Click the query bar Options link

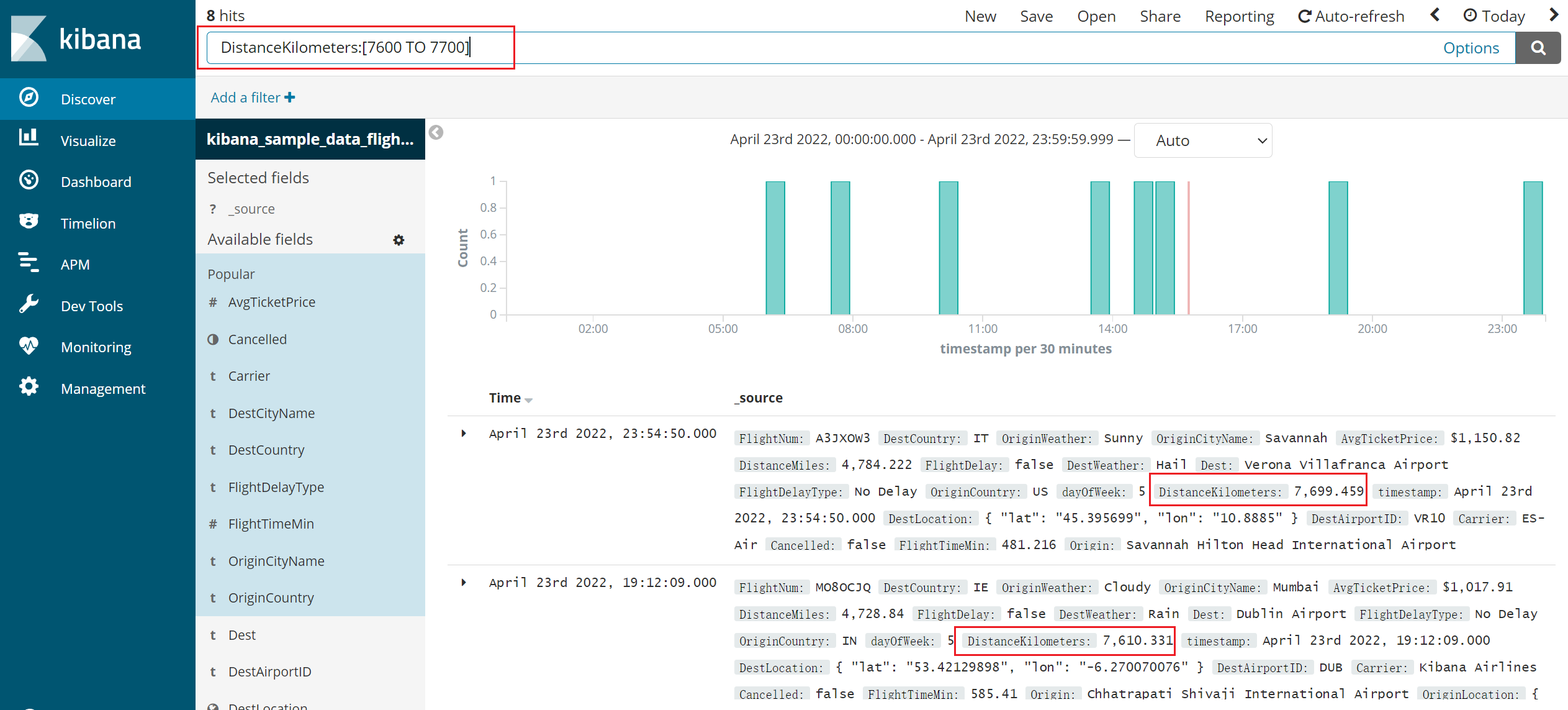(x=1471, y=48)
